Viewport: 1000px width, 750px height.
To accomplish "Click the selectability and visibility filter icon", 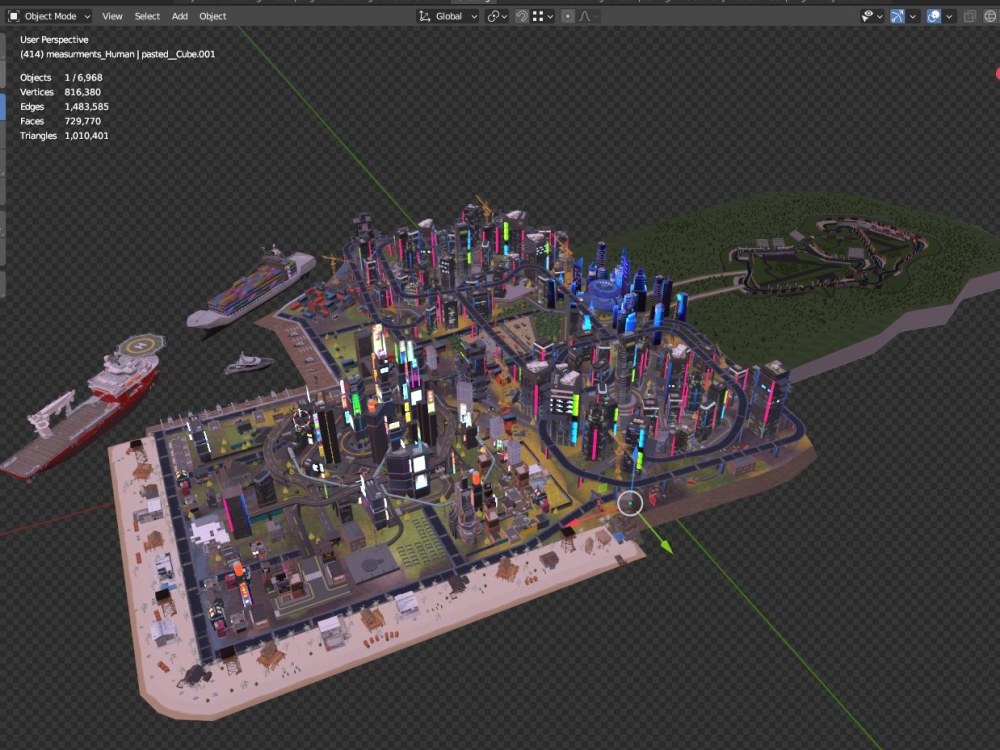I will [x=866, y=15].
